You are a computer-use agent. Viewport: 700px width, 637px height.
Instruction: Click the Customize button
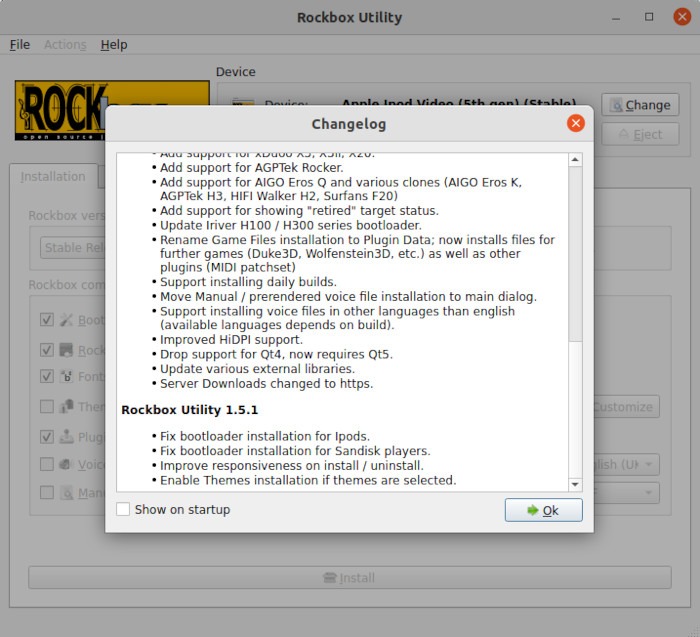coord(626,407)
